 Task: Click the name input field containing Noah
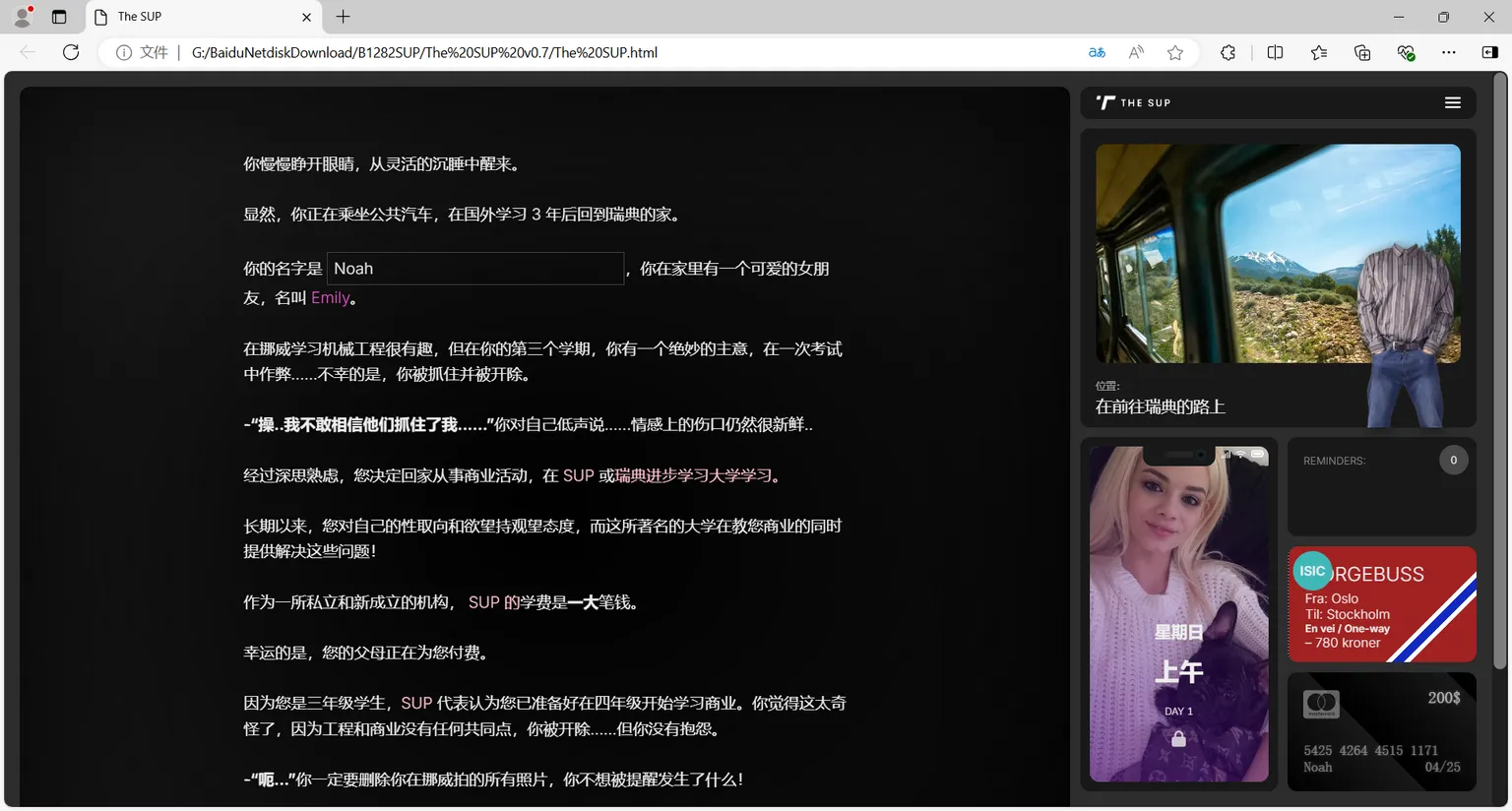474,269
